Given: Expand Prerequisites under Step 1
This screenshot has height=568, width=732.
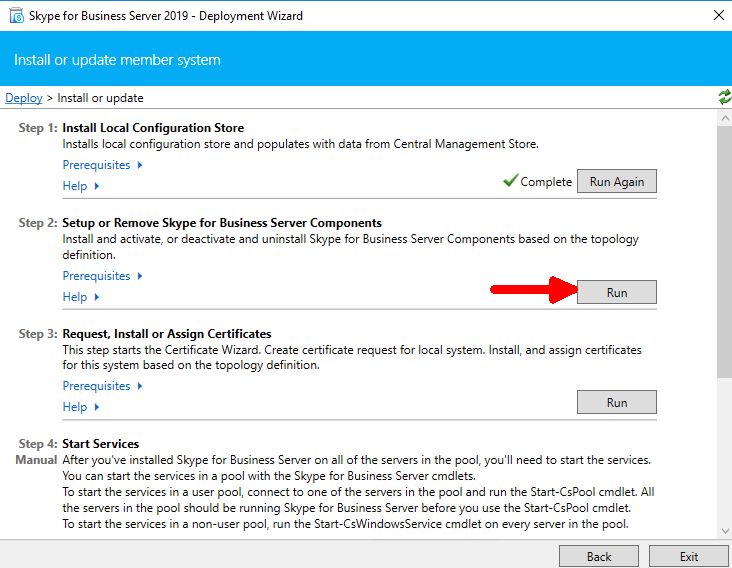Looking at the screenshot, I should click(102, 165).
